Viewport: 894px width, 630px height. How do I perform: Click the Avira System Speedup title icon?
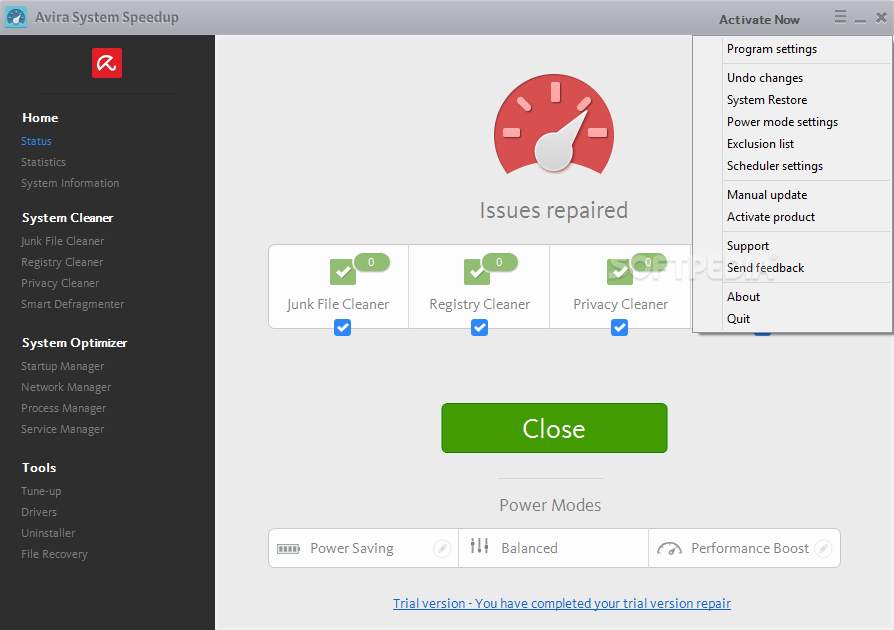[x=16, y=17]
